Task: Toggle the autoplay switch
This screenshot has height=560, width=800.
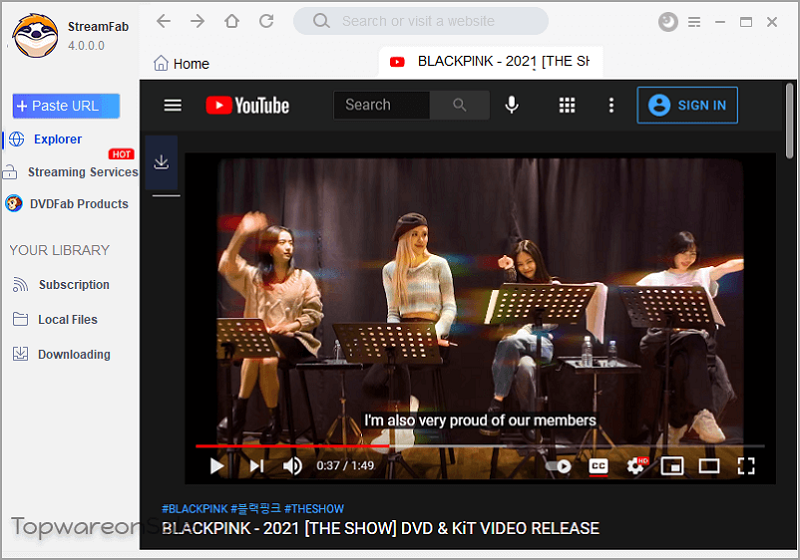Action: [x=558, y=466]
